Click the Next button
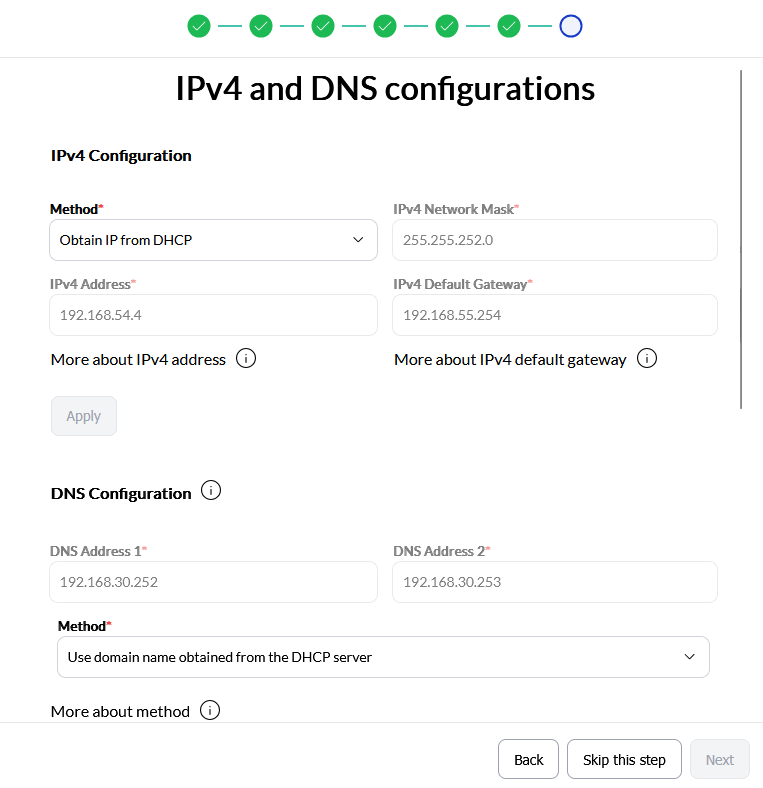Viewport: 763px width, 788px height. pyautogui.click(x=720, y=759)
